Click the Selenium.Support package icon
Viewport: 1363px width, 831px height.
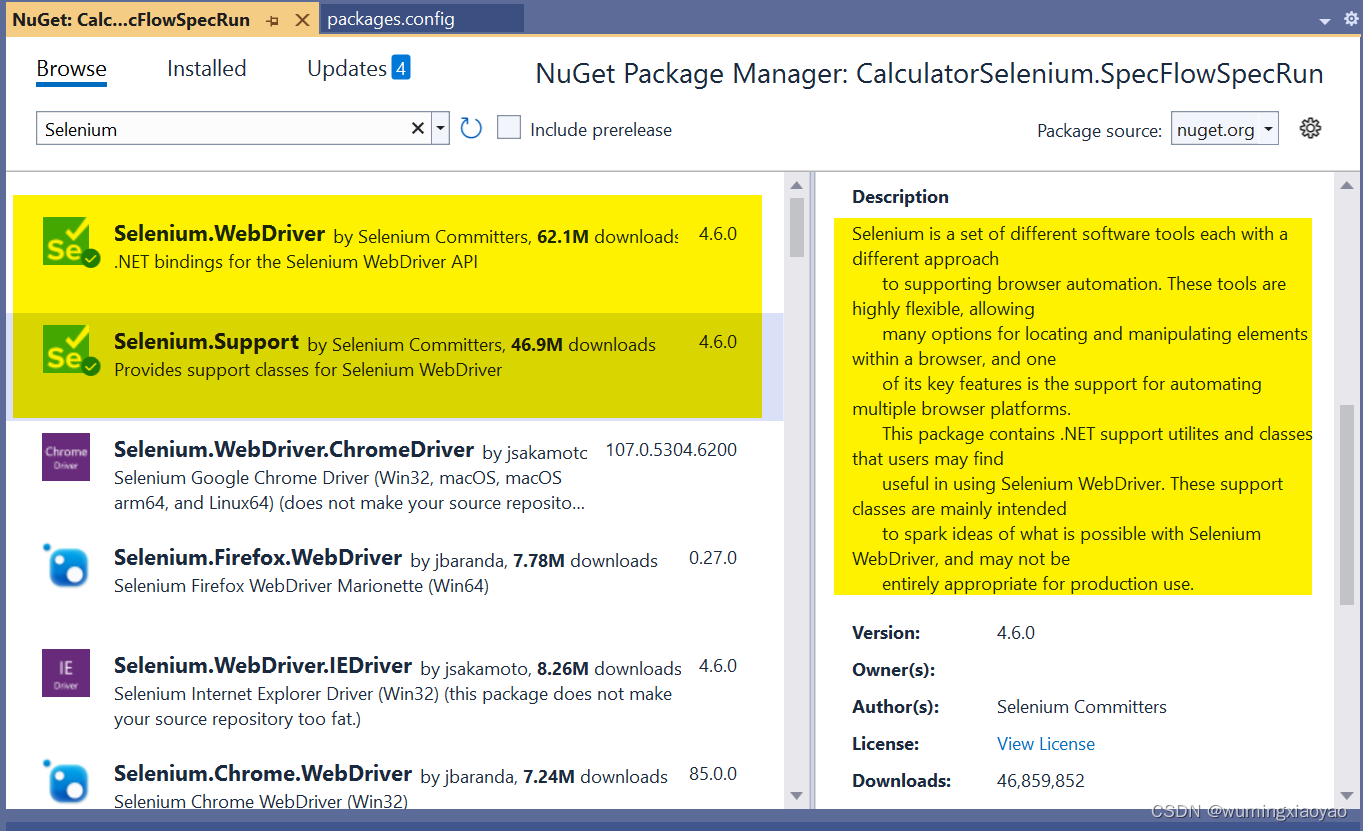(x=71, y=349)
